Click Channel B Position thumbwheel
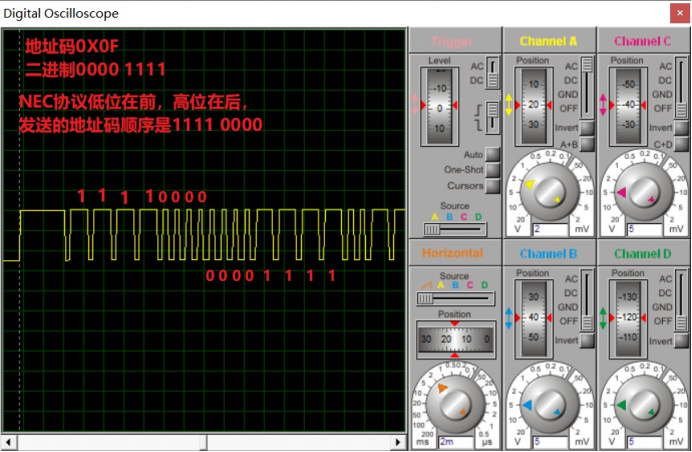Viewport: 692px width, 452px height. coord(533,318)
